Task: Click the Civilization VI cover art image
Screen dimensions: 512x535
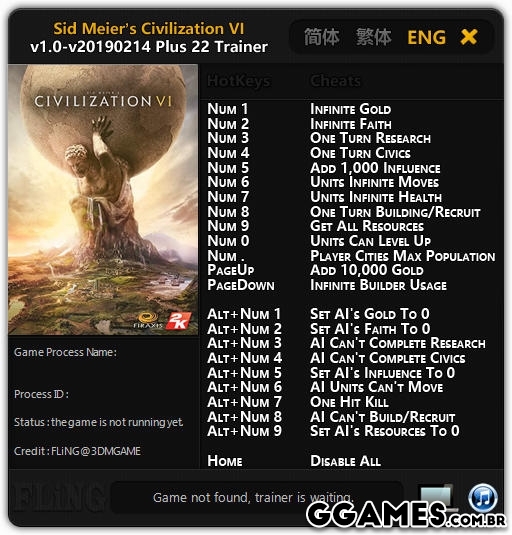Action: click(103, 200)
